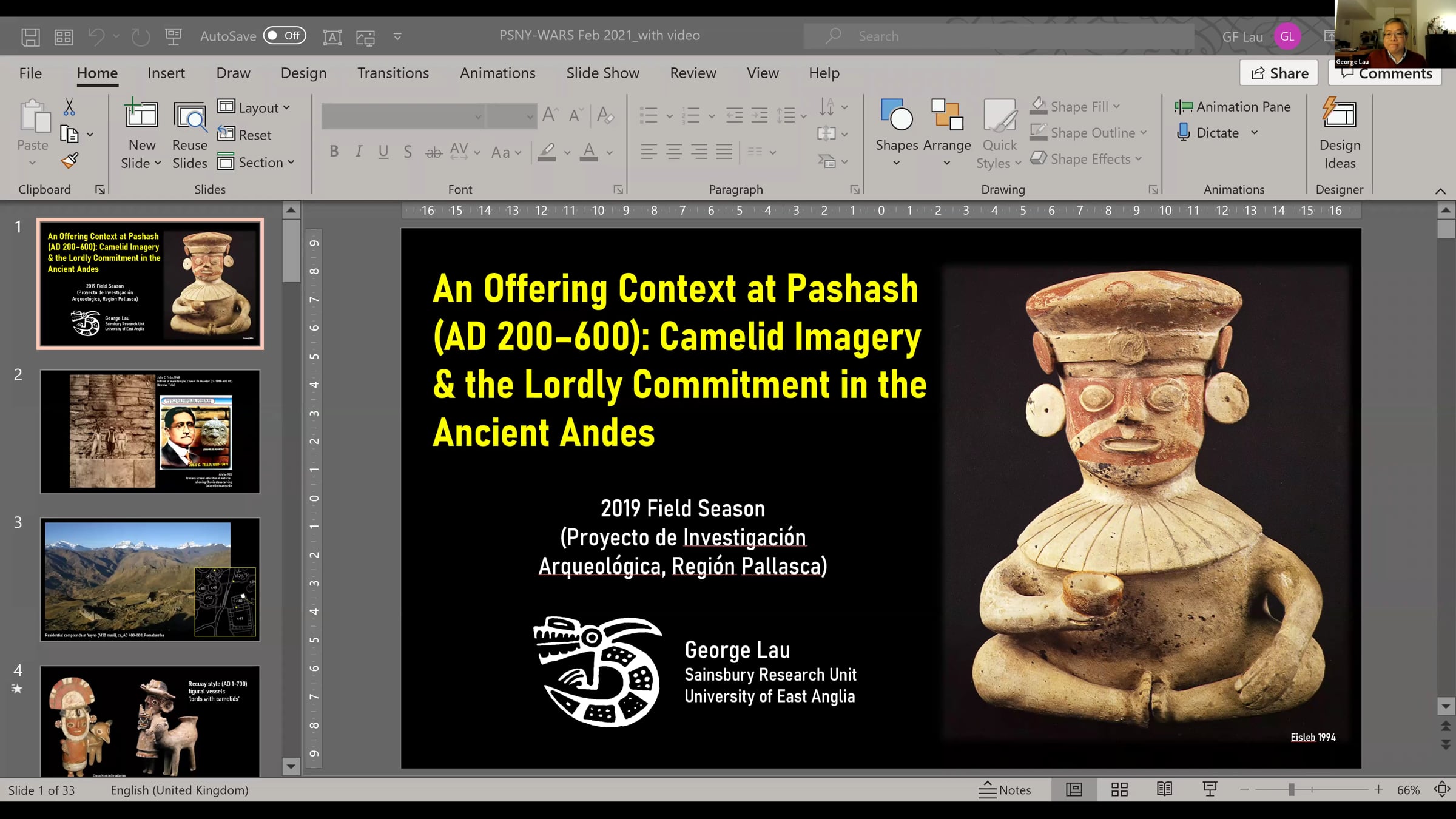Toggle Italic formatting

[x=359, y=152]
